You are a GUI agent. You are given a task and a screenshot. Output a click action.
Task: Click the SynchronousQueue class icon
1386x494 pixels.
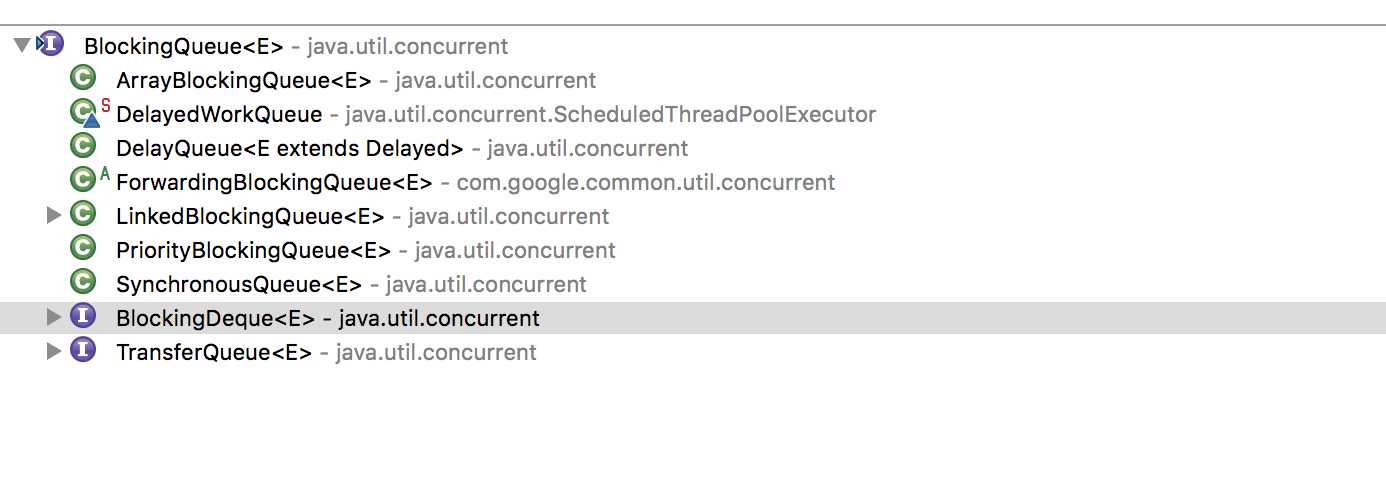[83, 283]
